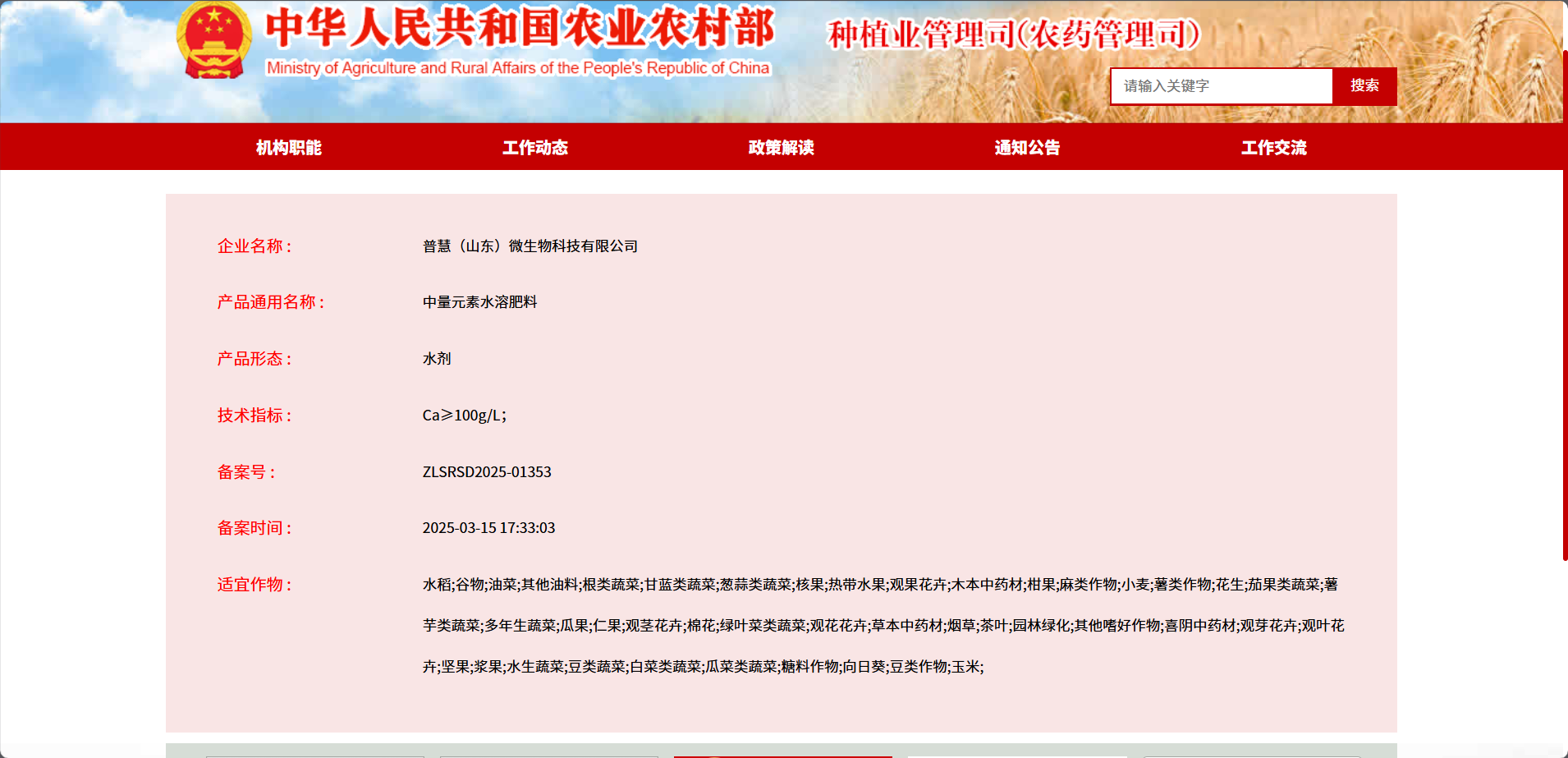Click the product form value 水剂
The width and height of the screenshot is (1568, 758).
(437, 359)
